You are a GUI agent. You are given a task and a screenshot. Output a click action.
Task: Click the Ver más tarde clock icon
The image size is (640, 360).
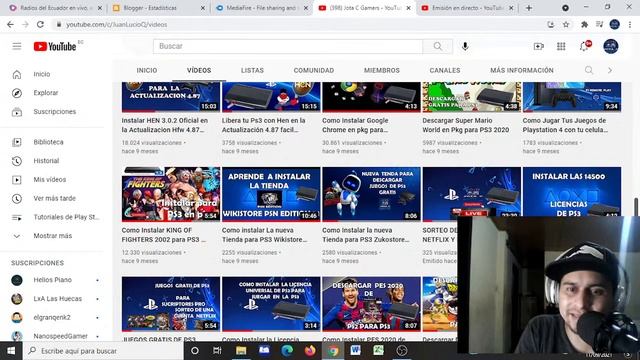coord(17,198)
